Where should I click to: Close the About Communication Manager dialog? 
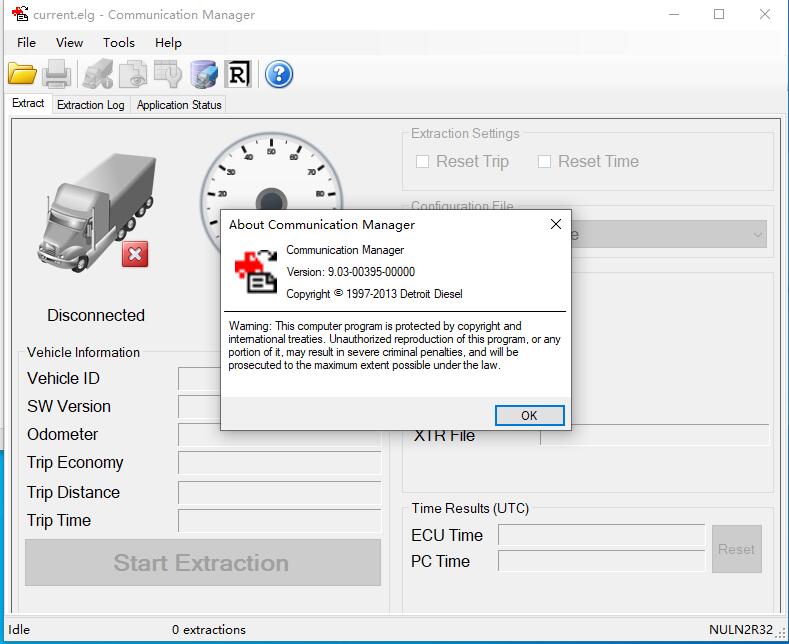(556, 224)
